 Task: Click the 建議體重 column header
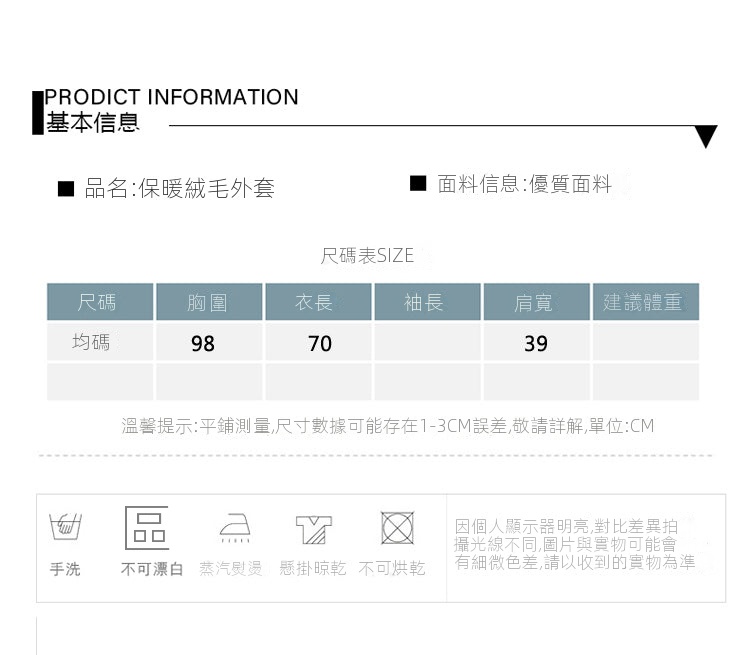[x=646, y=302]
